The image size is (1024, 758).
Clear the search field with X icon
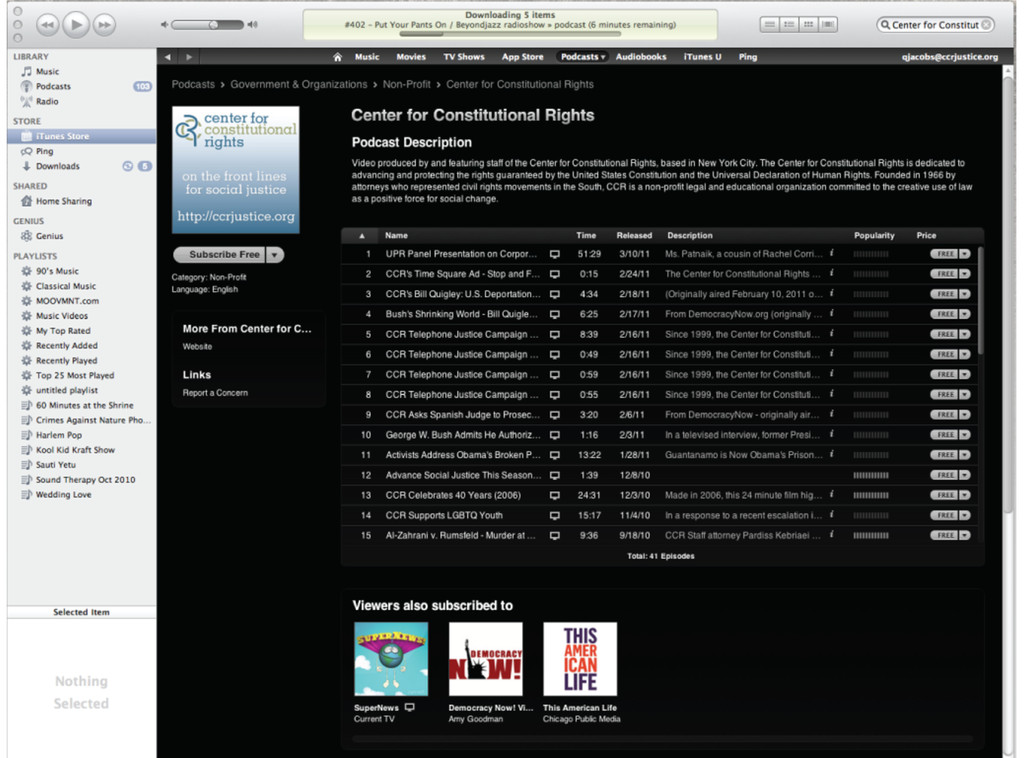987,25
